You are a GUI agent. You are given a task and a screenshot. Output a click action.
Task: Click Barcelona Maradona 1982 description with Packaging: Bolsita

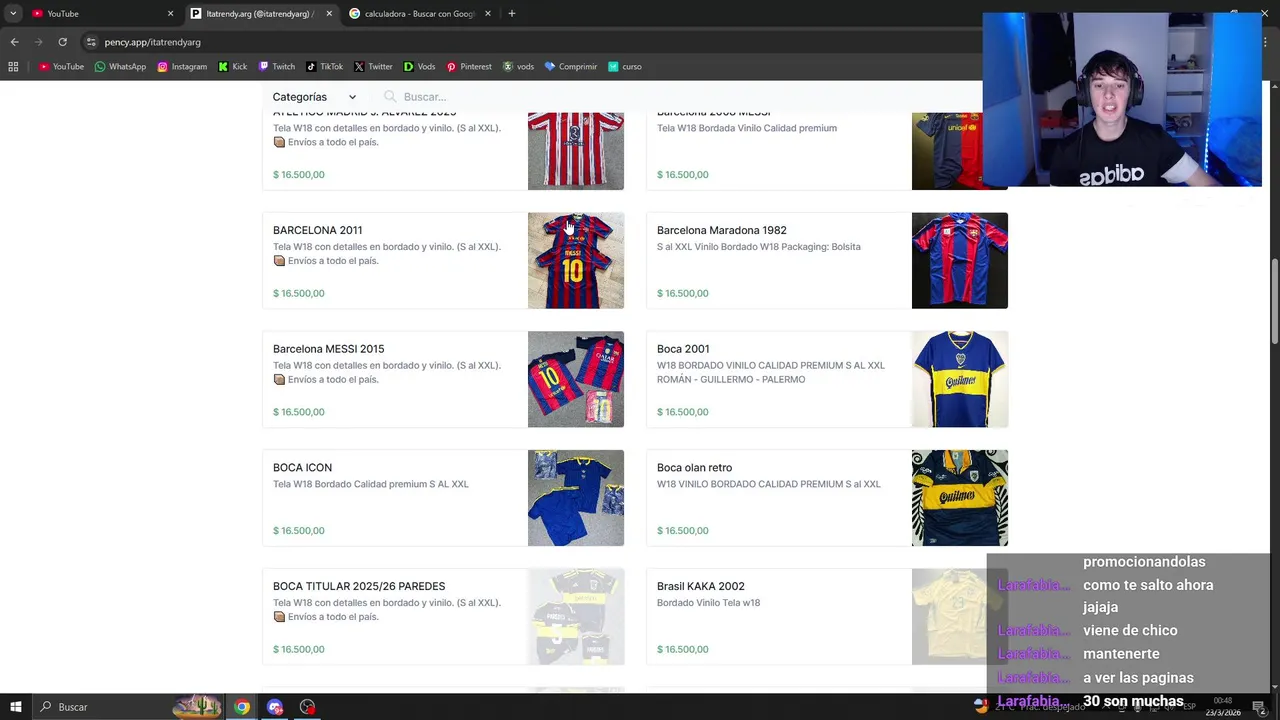tap(759, 247)
